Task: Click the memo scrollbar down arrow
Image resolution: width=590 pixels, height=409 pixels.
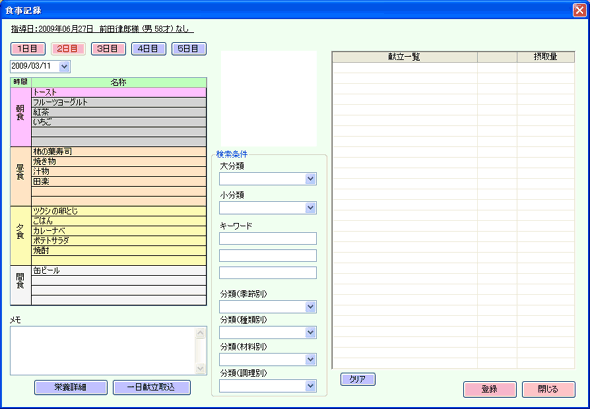Action: tap(200, 369)
